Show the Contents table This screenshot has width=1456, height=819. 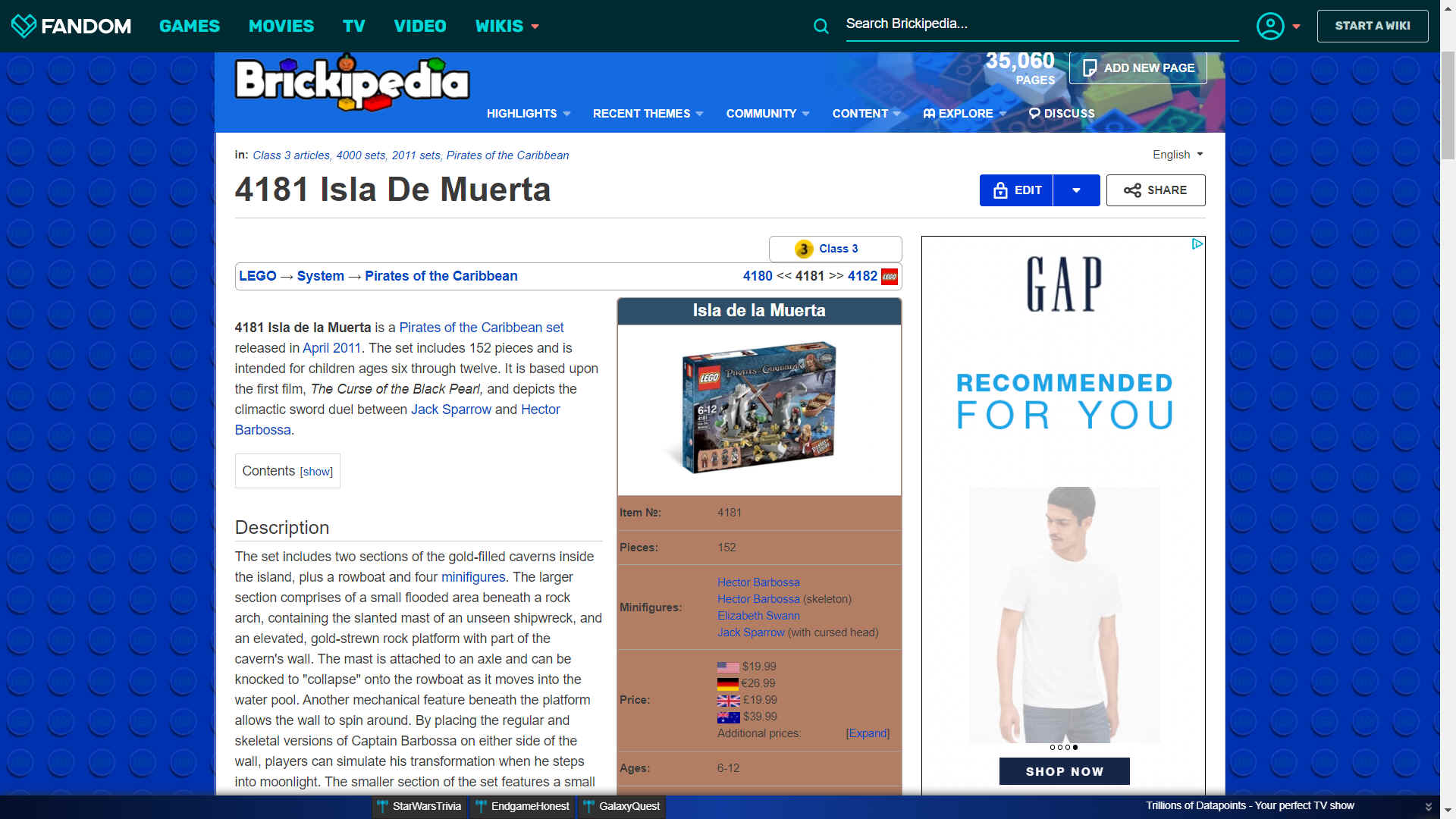[316, 472]
